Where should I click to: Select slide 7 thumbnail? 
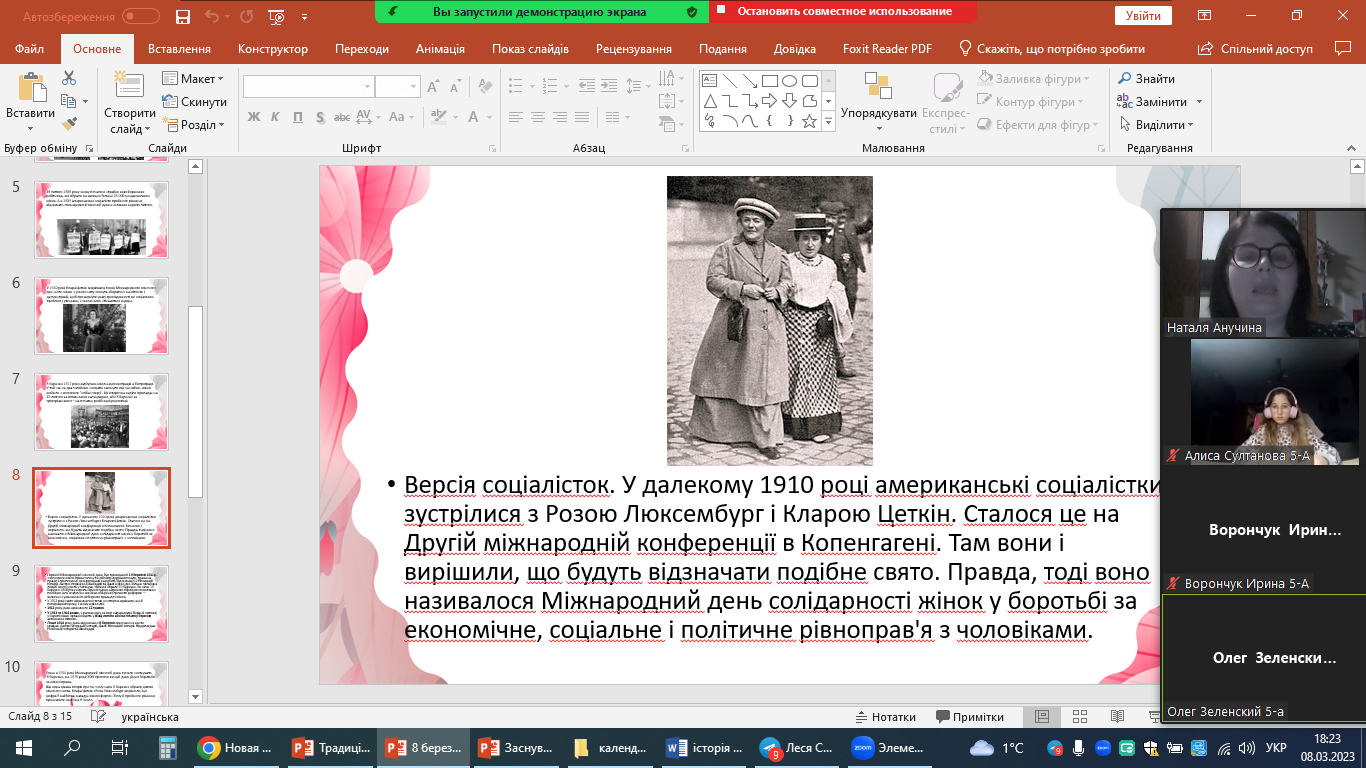coord(101,411)
